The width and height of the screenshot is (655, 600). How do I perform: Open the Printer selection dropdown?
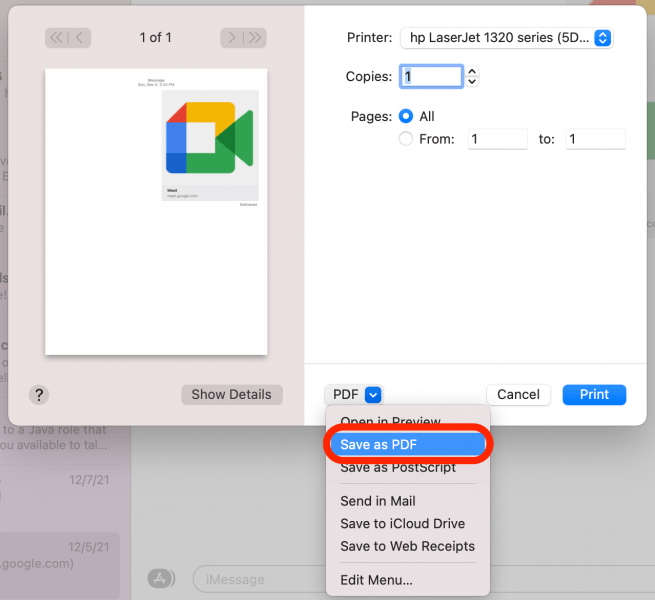pos(506,38)
